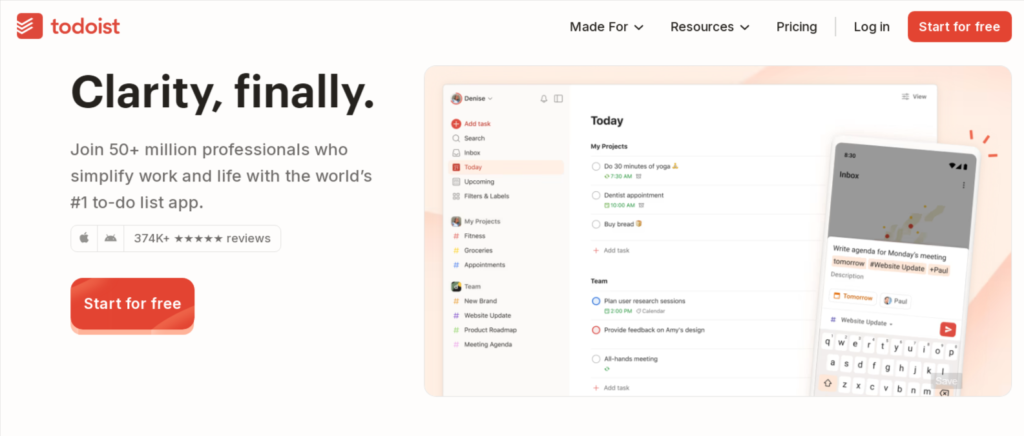The height and width of the screenshot is (436, 1024).
Task: Click Add task under Team section
Action: [611, 388]
